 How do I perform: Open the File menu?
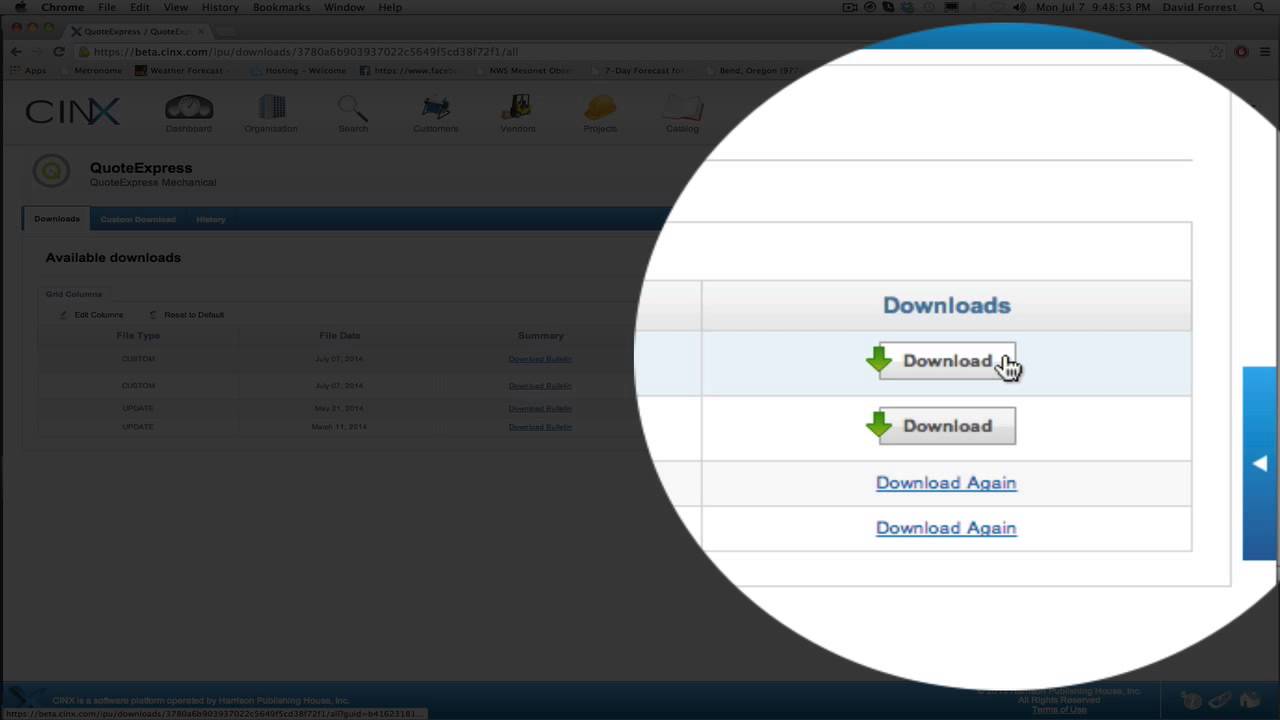click(x=107, y=7)
